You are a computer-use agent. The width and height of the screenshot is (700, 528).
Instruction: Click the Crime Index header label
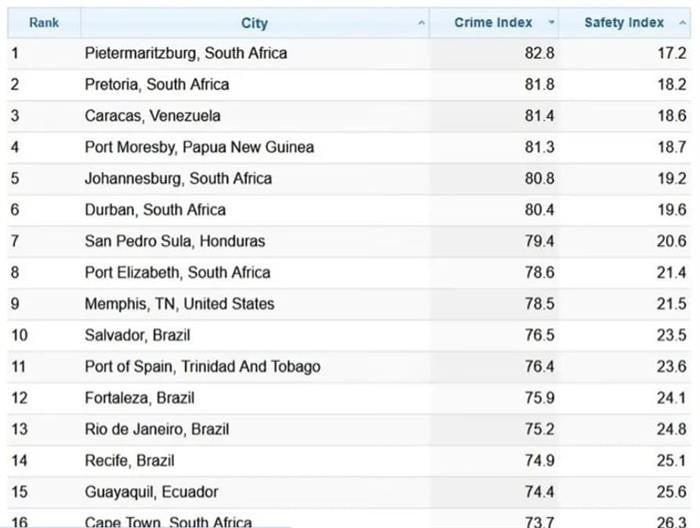click(493, 23)
